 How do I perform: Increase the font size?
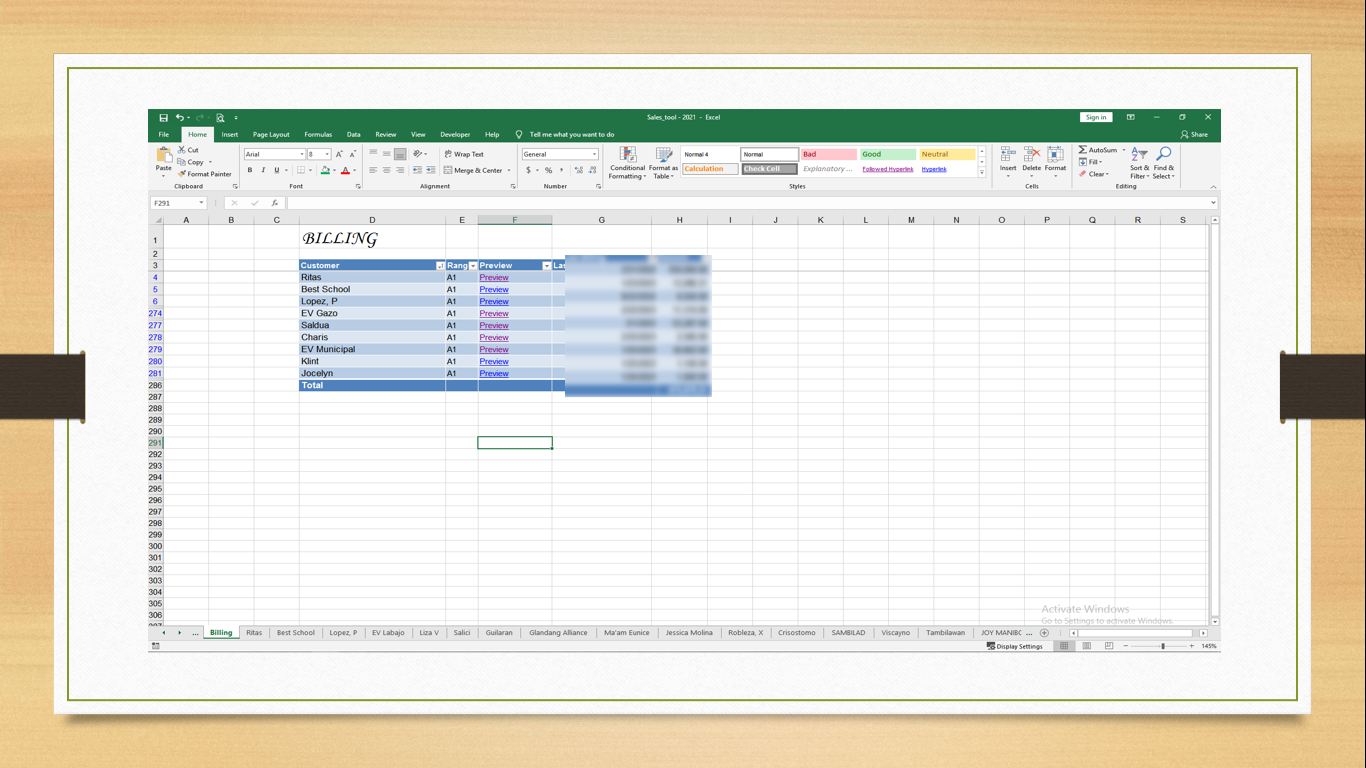[x=339, y=154]
